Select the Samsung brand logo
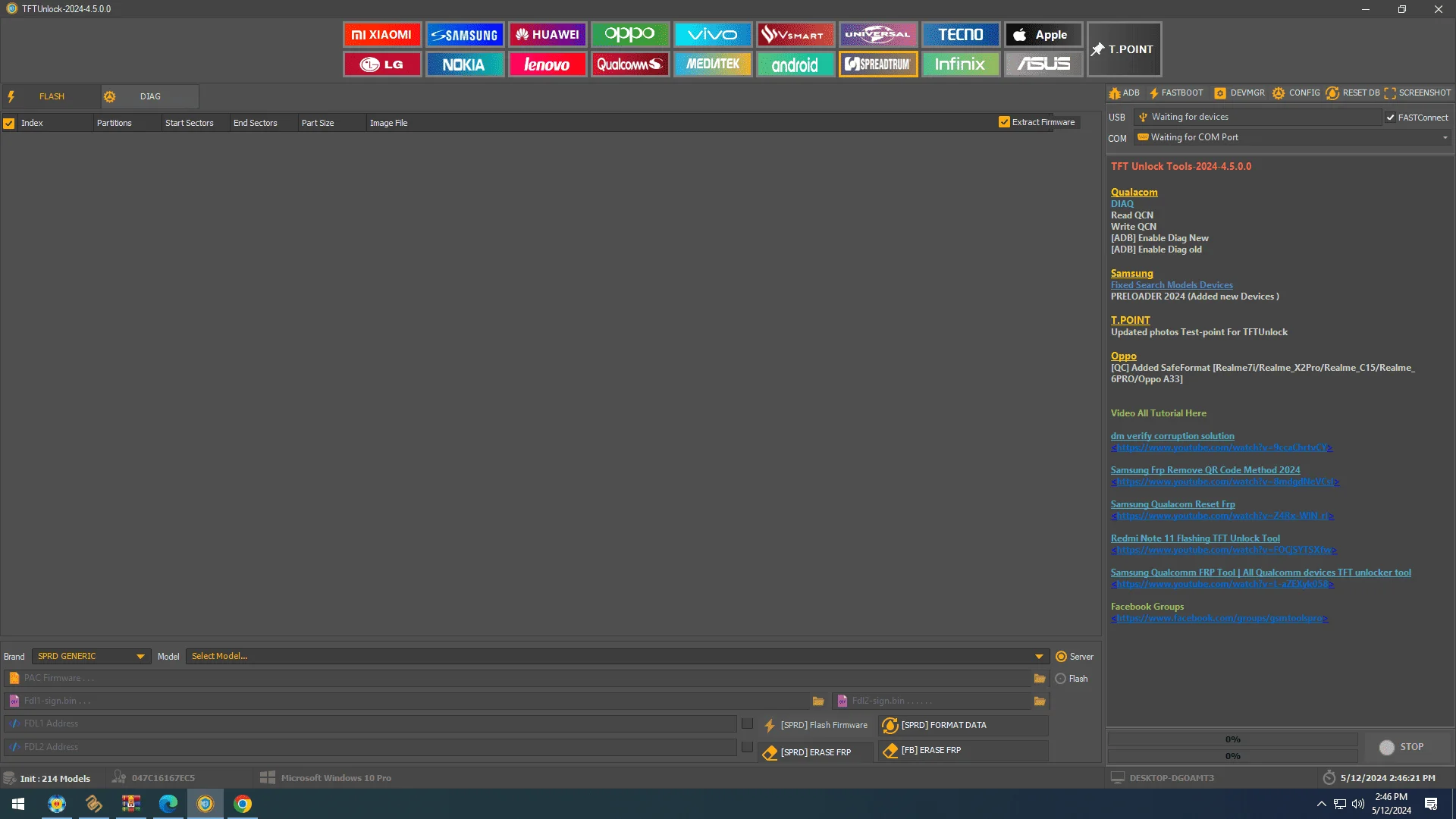Screen dimensions: 1456x819 pos(465,35)
